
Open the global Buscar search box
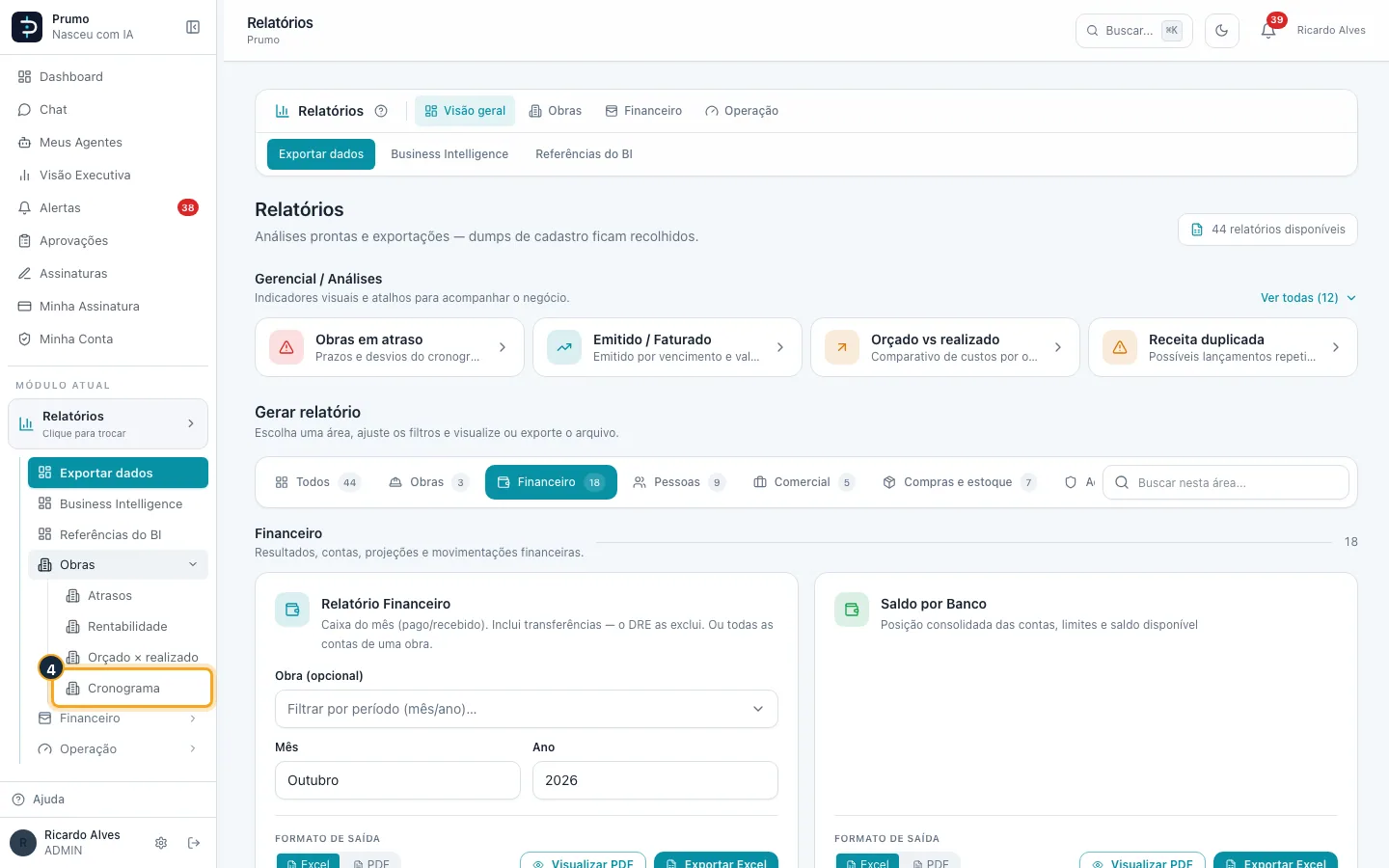coord(1134,31)
